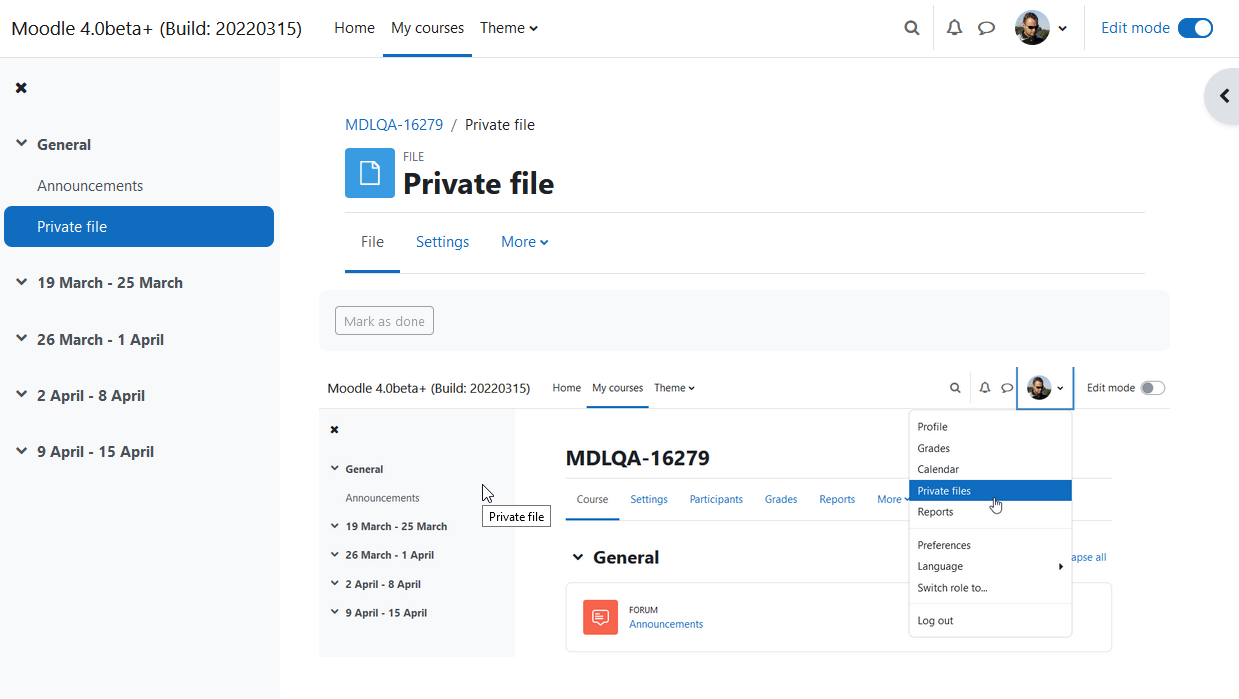Collapse 19 March - 25 March chevron
The width and height of the screenshot is (1239, 699).
[x=21, y=282]
